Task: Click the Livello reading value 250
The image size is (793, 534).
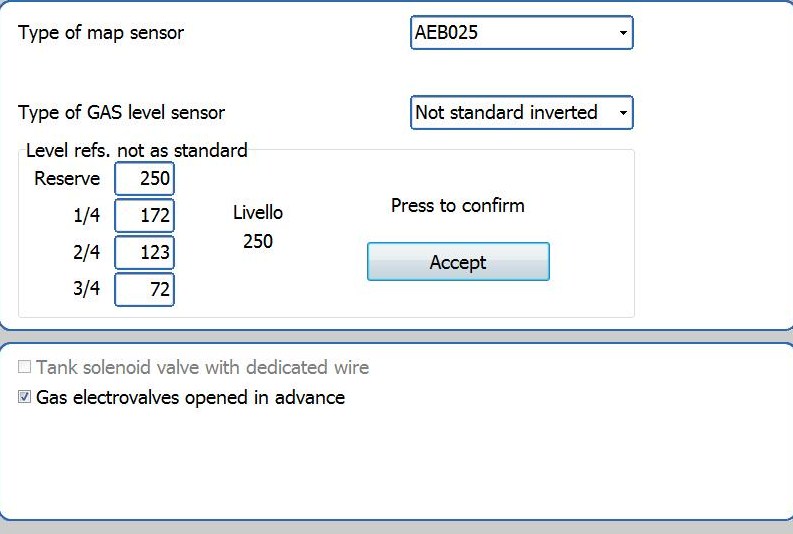Action: coord(258,241)
